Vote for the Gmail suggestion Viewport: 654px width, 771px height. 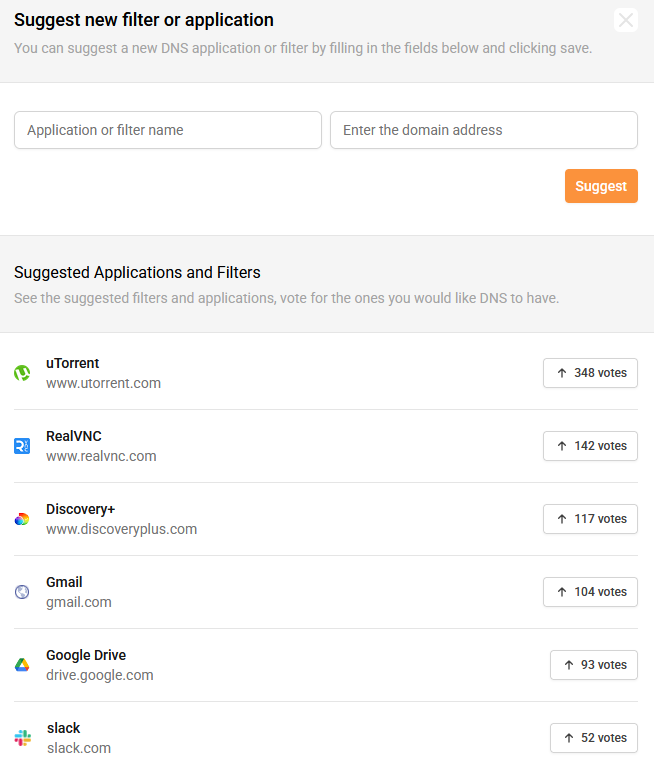coord(590,592)
